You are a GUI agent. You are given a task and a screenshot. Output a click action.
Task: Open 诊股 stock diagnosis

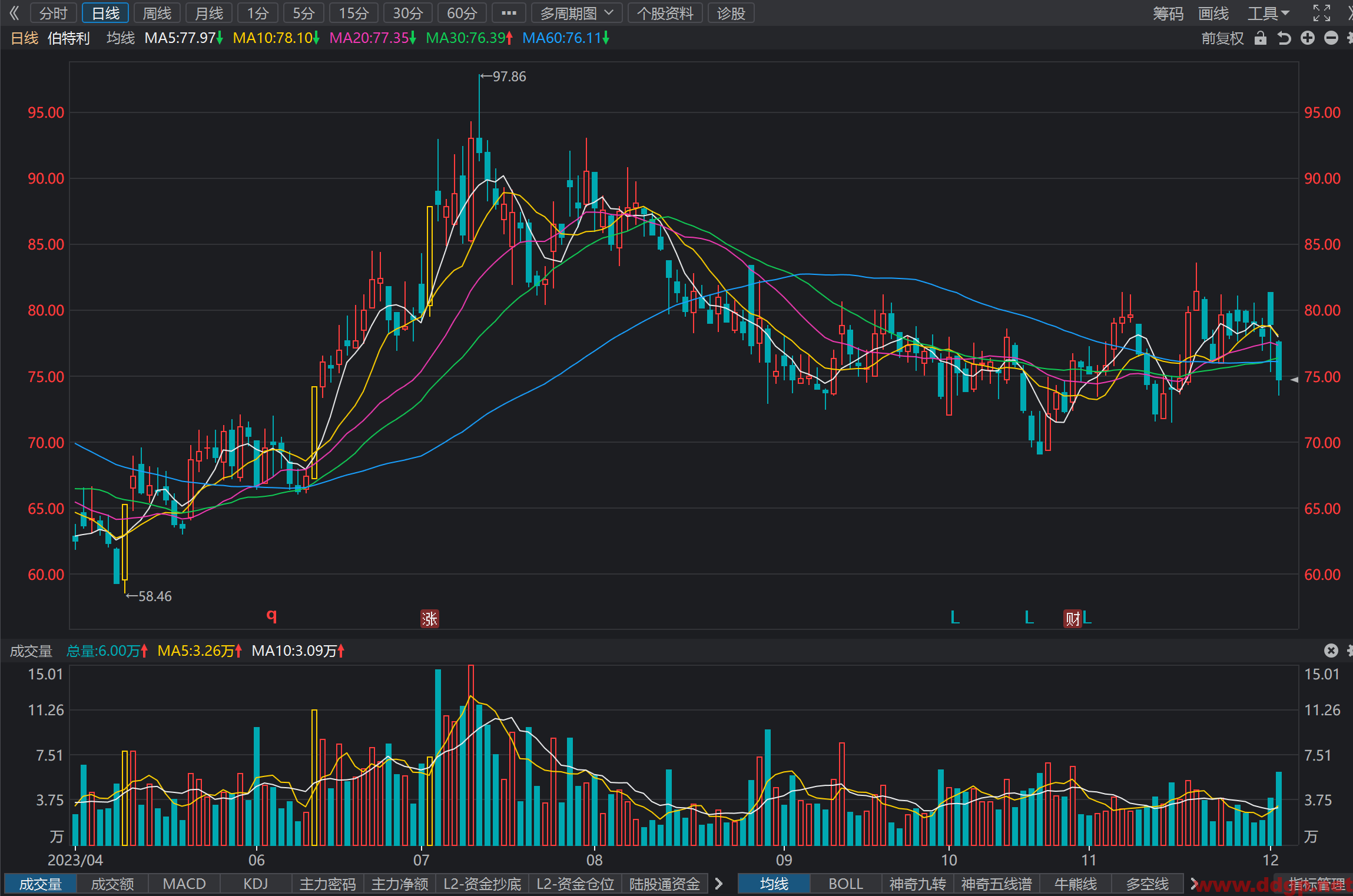731,13
